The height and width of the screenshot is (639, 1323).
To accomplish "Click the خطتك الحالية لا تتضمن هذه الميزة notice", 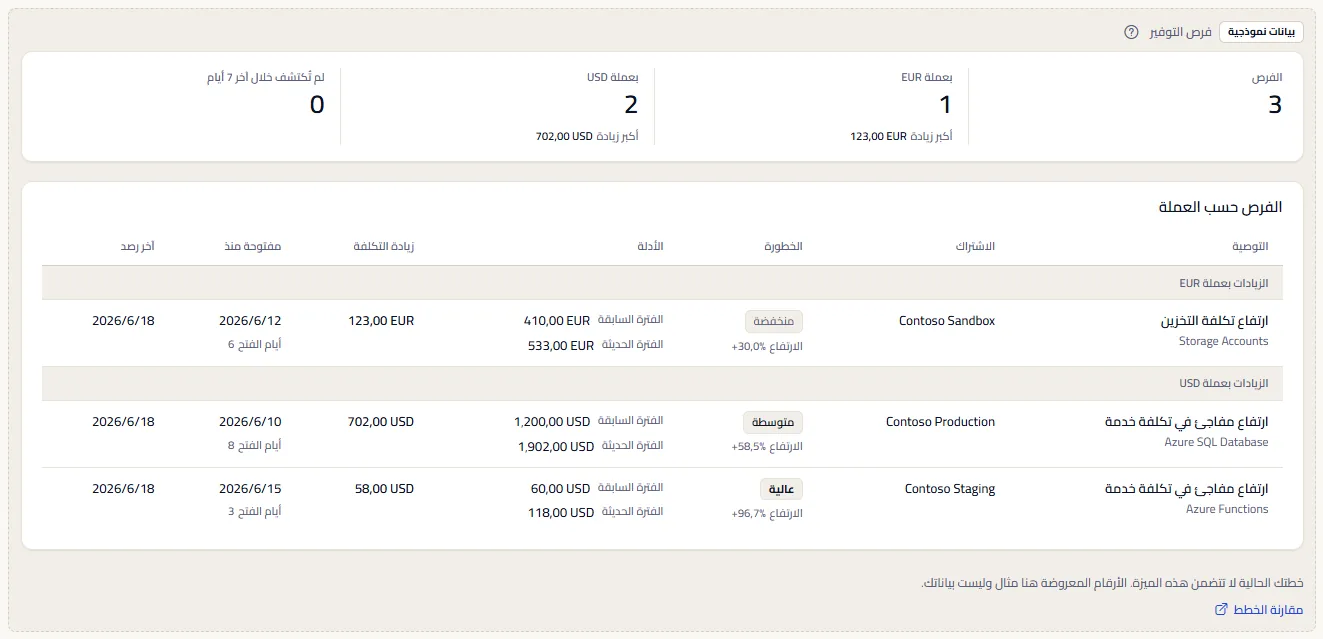I will coord(1112,583).
